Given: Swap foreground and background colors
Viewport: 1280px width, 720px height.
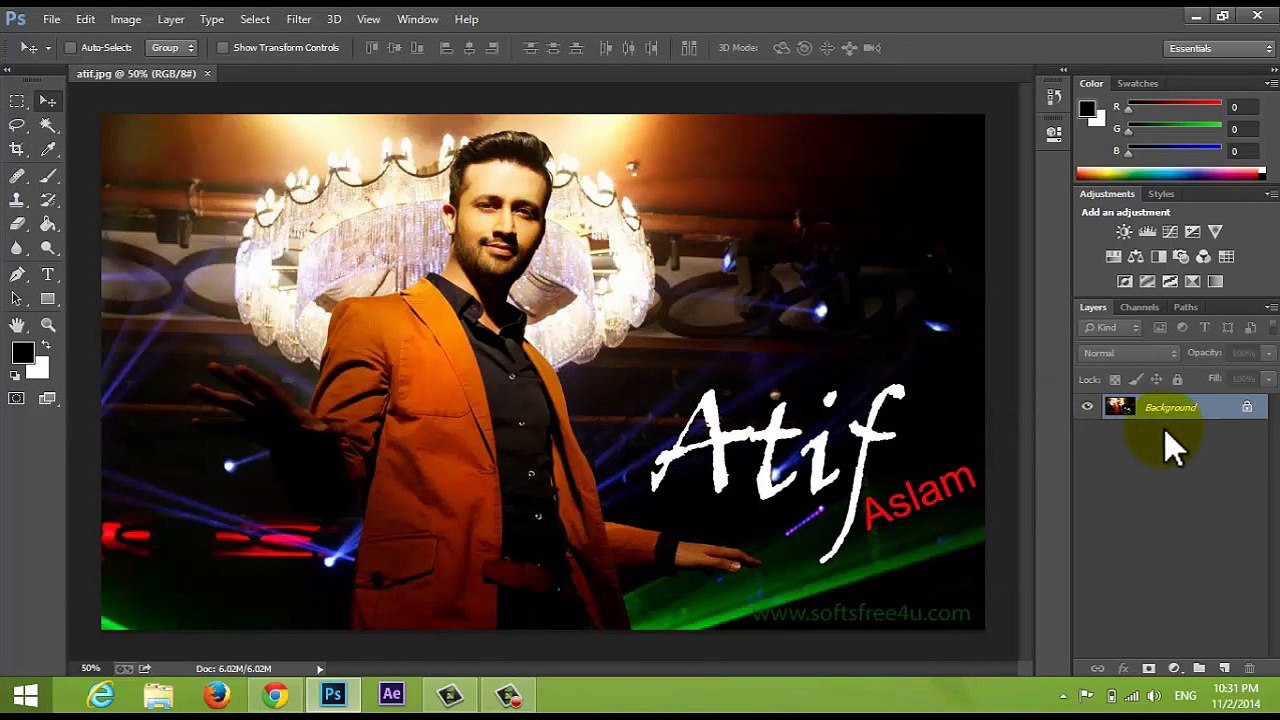Looking at the screenshot, I should pos(45,346).
